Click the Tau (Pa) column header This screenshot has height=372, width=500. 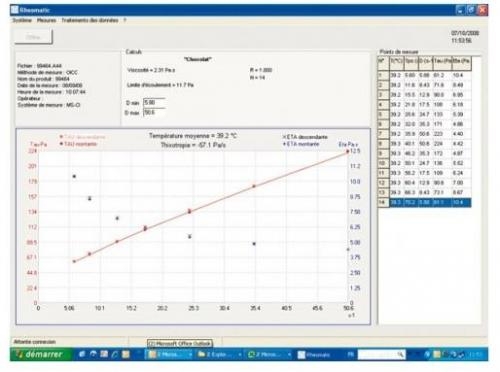pyautogui.click(x=442, y=63)
